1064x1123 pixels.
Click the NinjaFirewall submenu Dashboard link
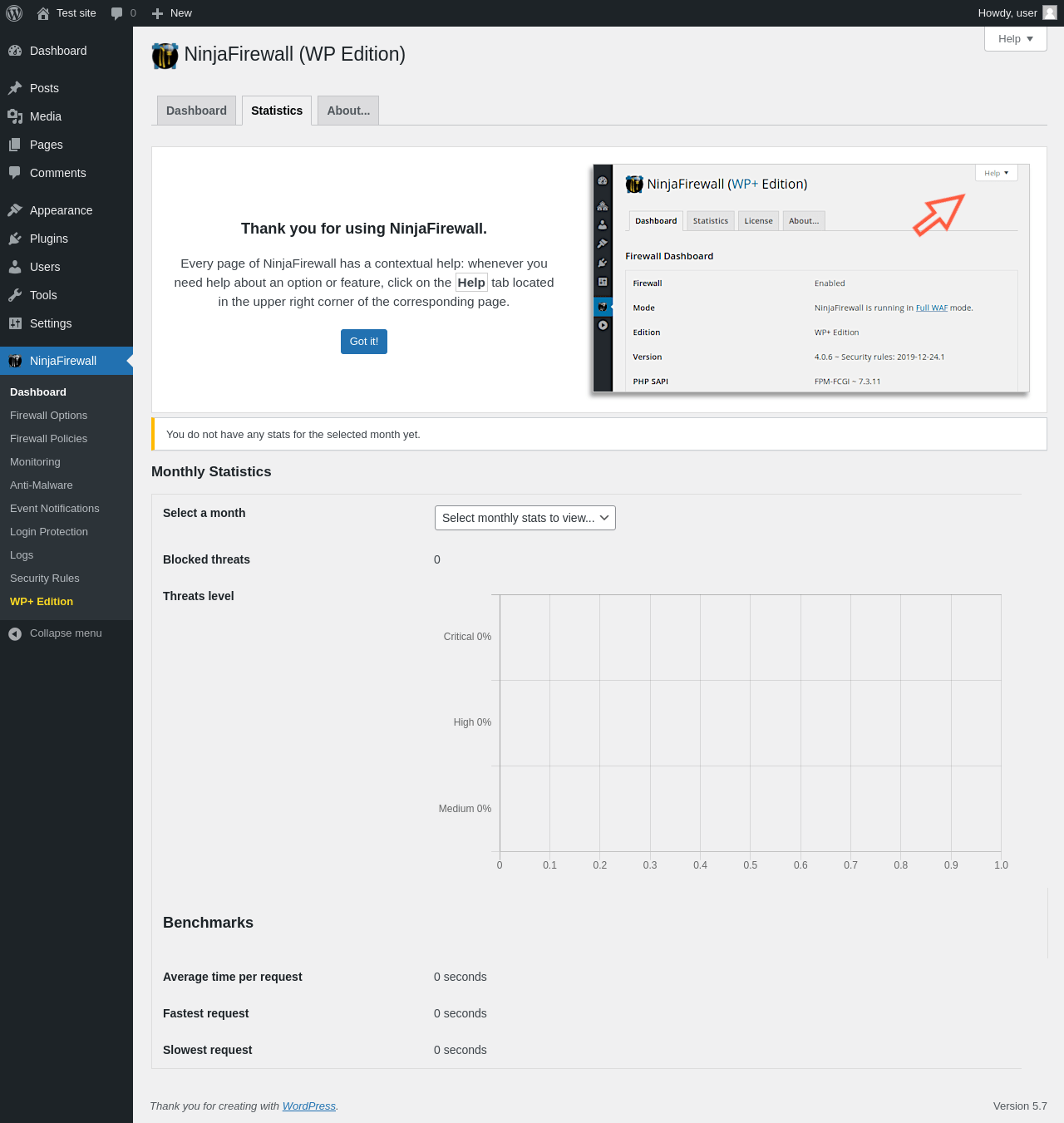(38, 392)
